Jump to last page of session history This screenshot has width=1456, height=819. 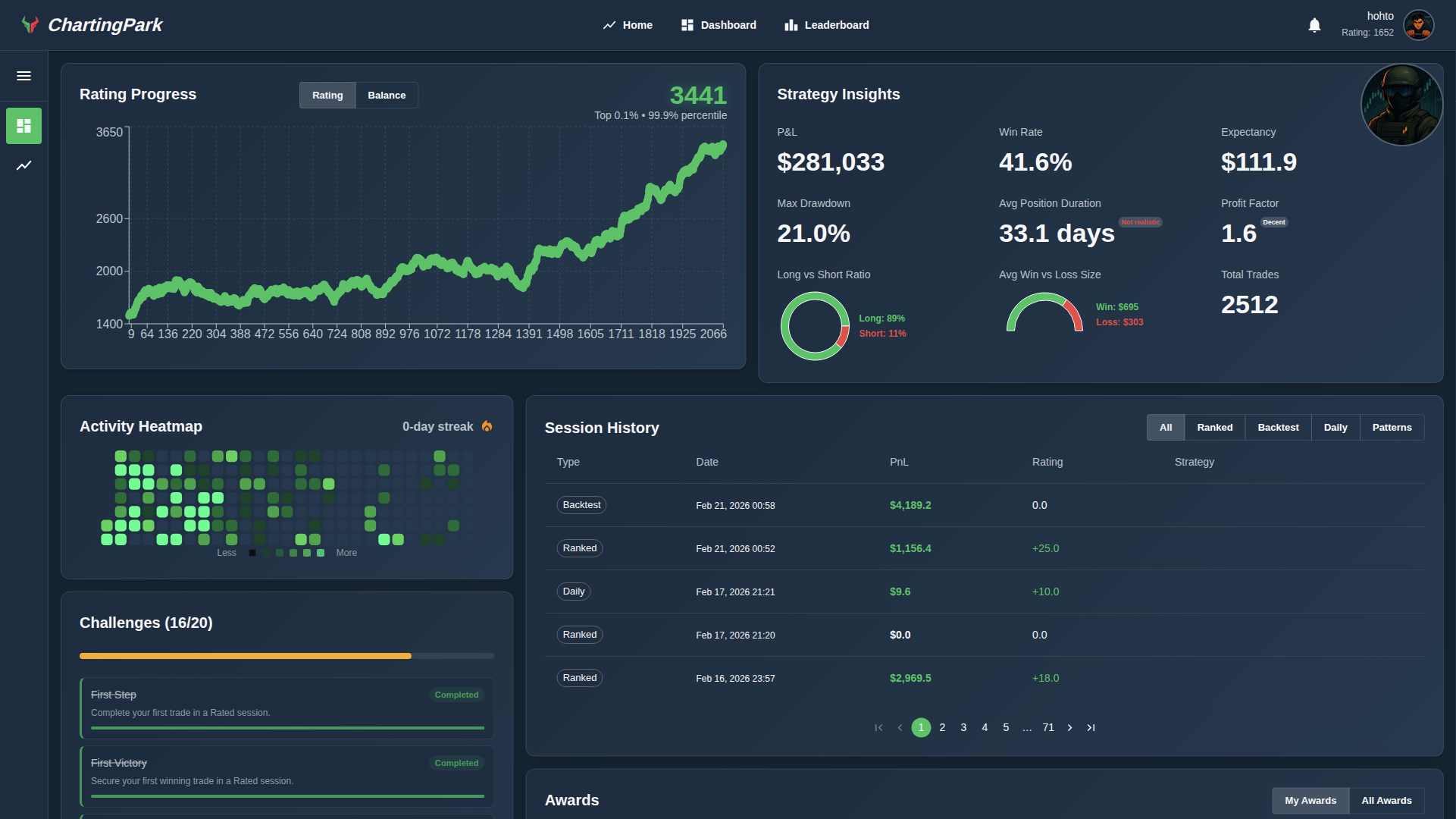pos(1091,727)
